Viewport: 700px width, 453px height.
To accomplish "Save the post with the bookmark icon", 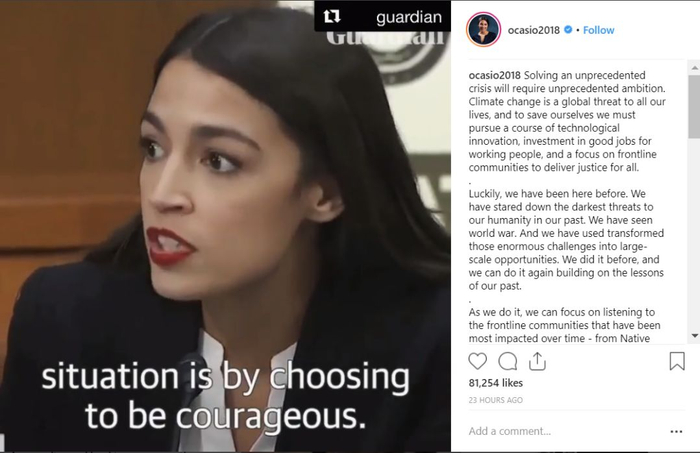I will pos(677,361).
